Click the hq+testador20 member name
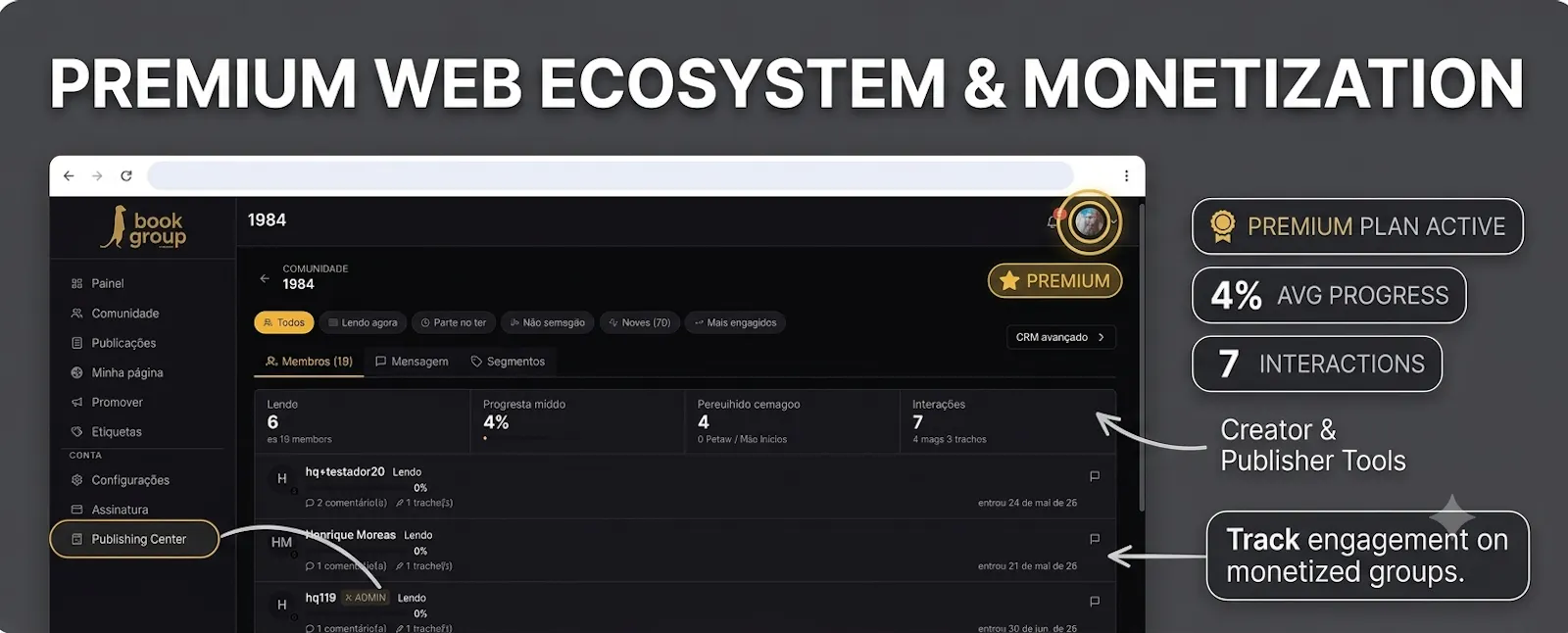The width and height of the screenshot is (1568, 633). point(345,471)
